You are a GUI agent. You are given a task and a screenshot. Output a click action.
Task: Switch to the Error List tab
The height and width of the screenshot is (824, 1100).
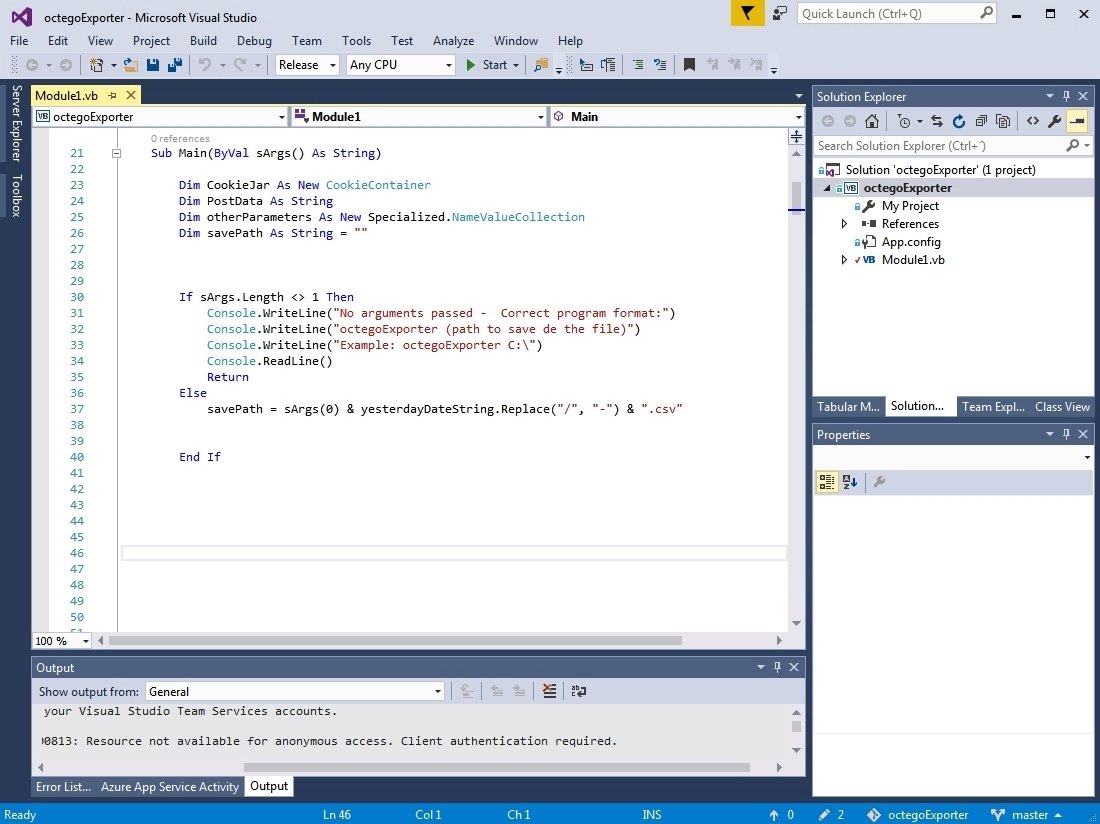coord(63,787)
